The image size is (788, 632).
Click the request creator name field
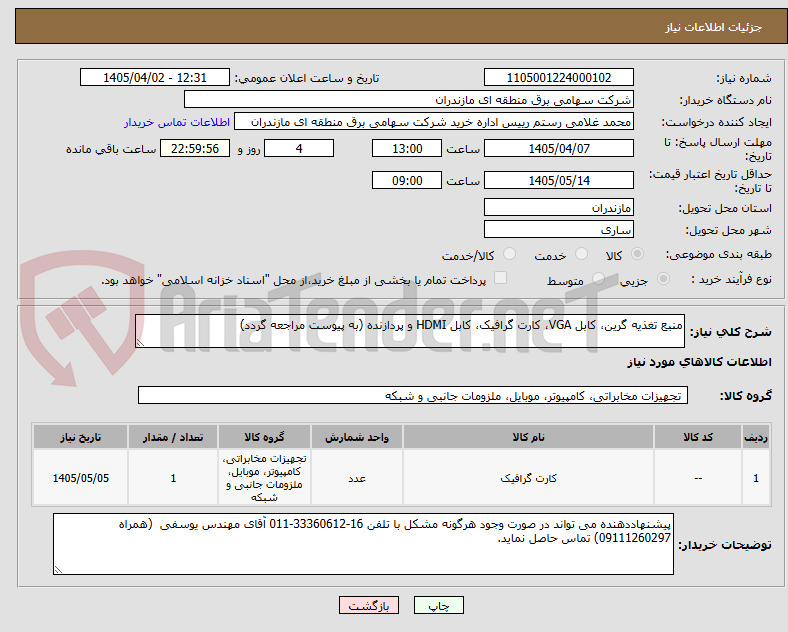click(x=434, y=122)
